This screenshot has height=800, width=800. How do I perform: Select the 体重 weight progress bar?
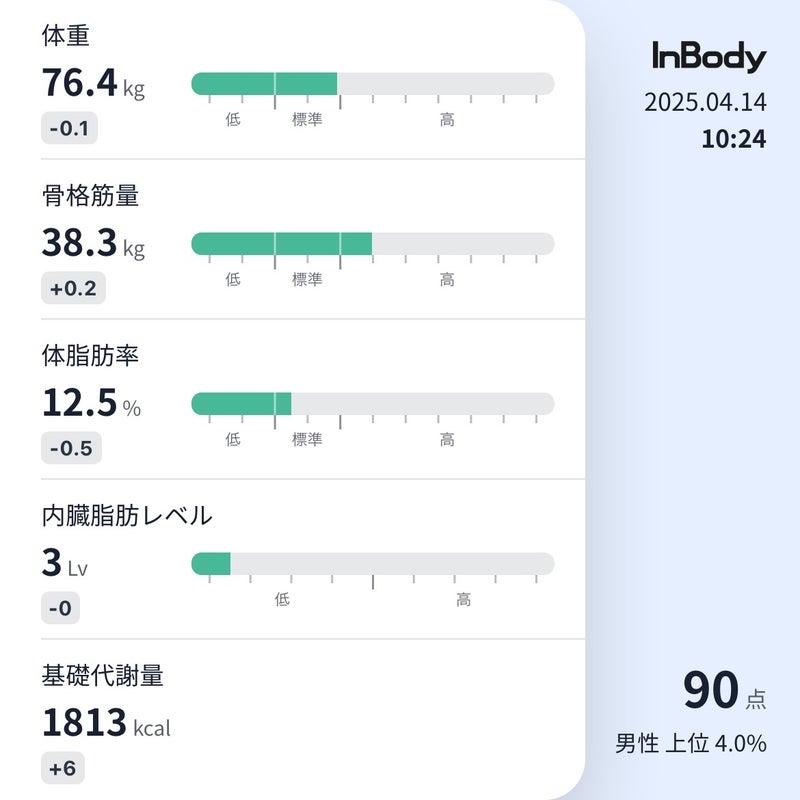(x=373, y=84)
